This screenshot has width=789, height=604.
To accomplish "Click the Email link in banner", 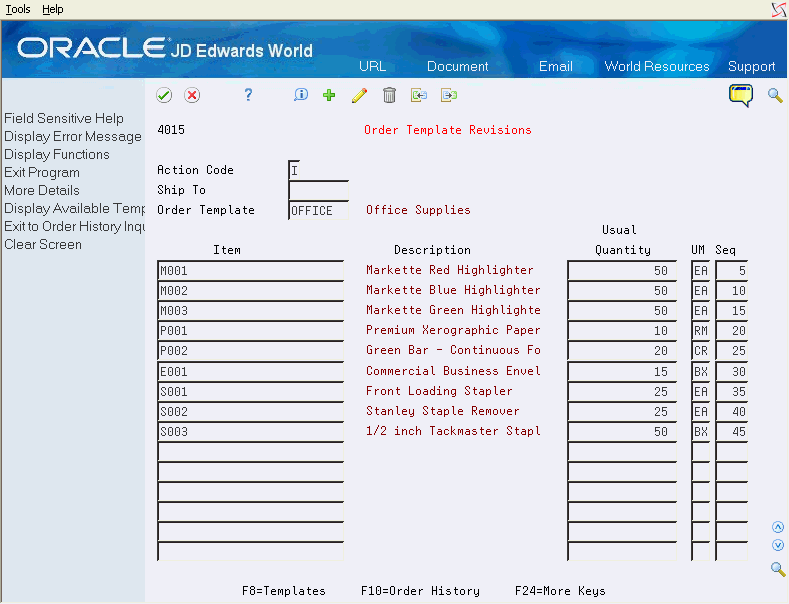I will click(556, 66).
